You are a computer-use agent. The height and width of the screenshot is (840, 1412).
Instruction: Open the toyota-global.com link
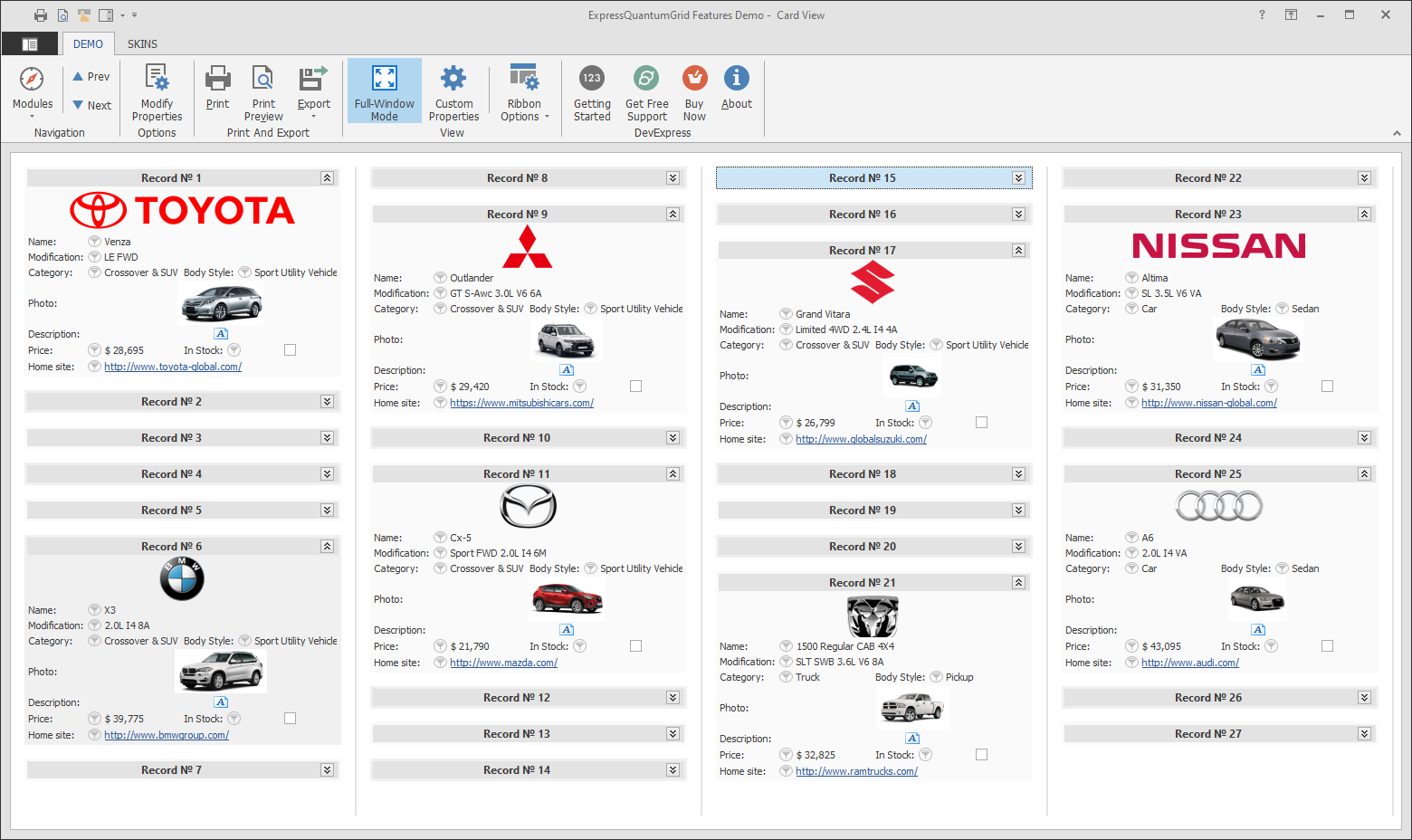tap(173, 367)
